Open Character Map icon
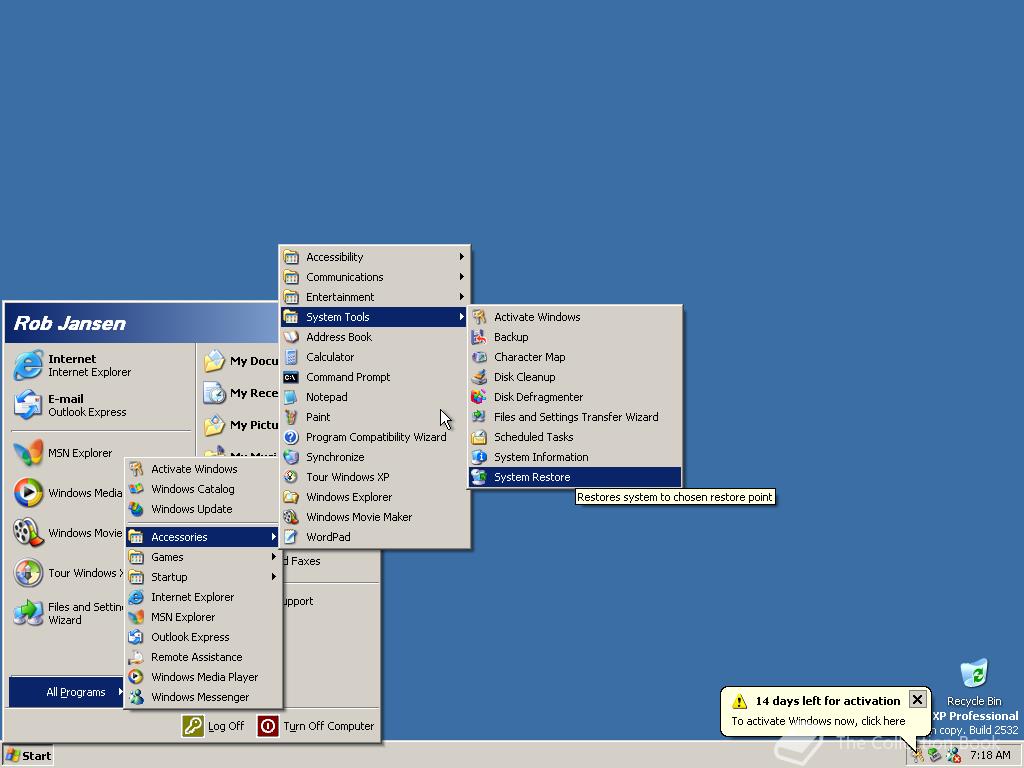The width and height of the screenshot is (1024, 768). [x=479, y=357]
